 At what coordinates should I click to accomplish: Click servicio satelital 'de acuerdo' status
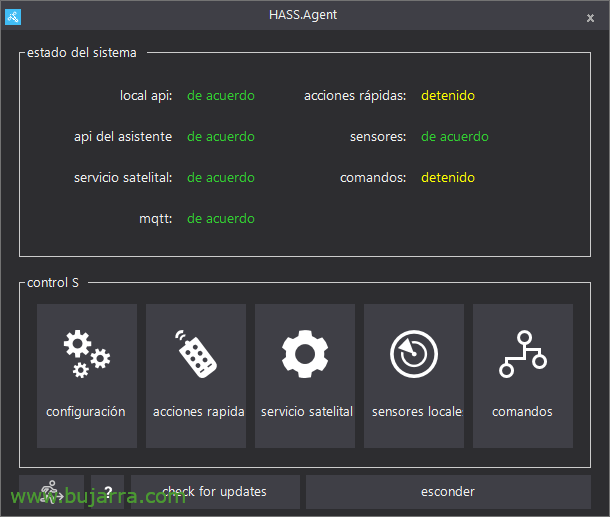221,177
